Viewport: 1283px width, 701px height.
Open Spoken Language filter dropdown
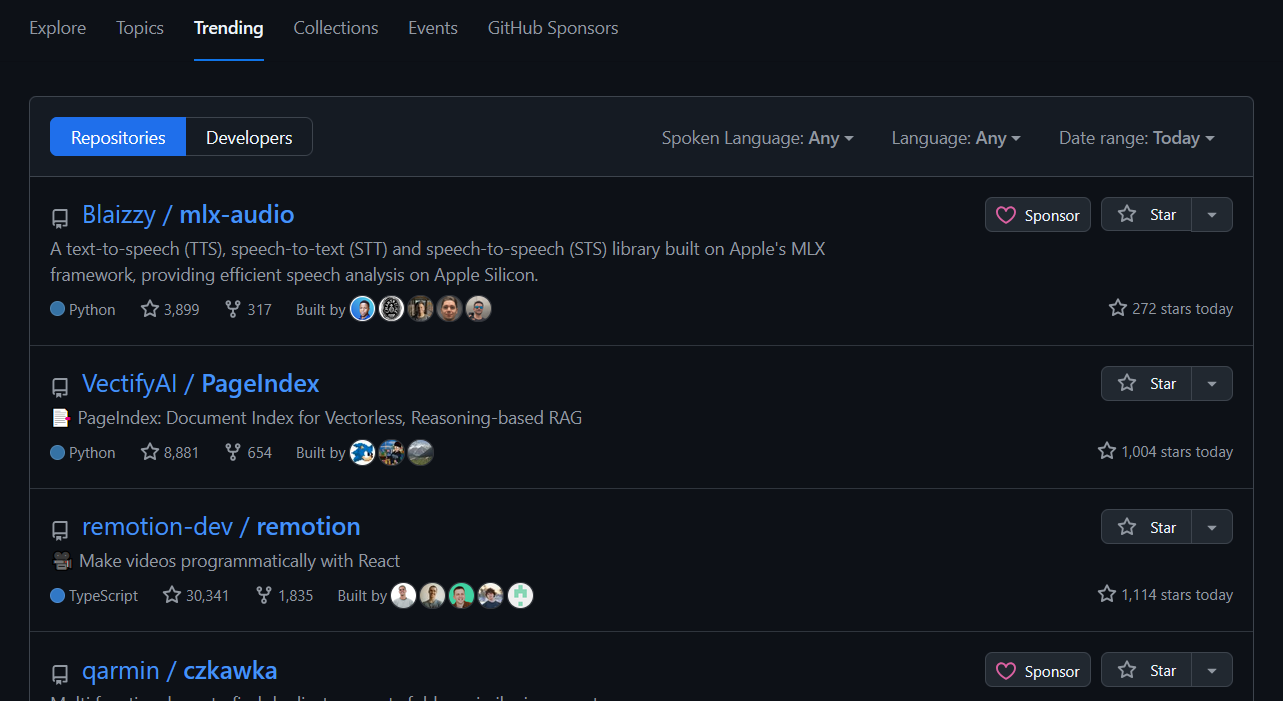click(x=757, y=138)
